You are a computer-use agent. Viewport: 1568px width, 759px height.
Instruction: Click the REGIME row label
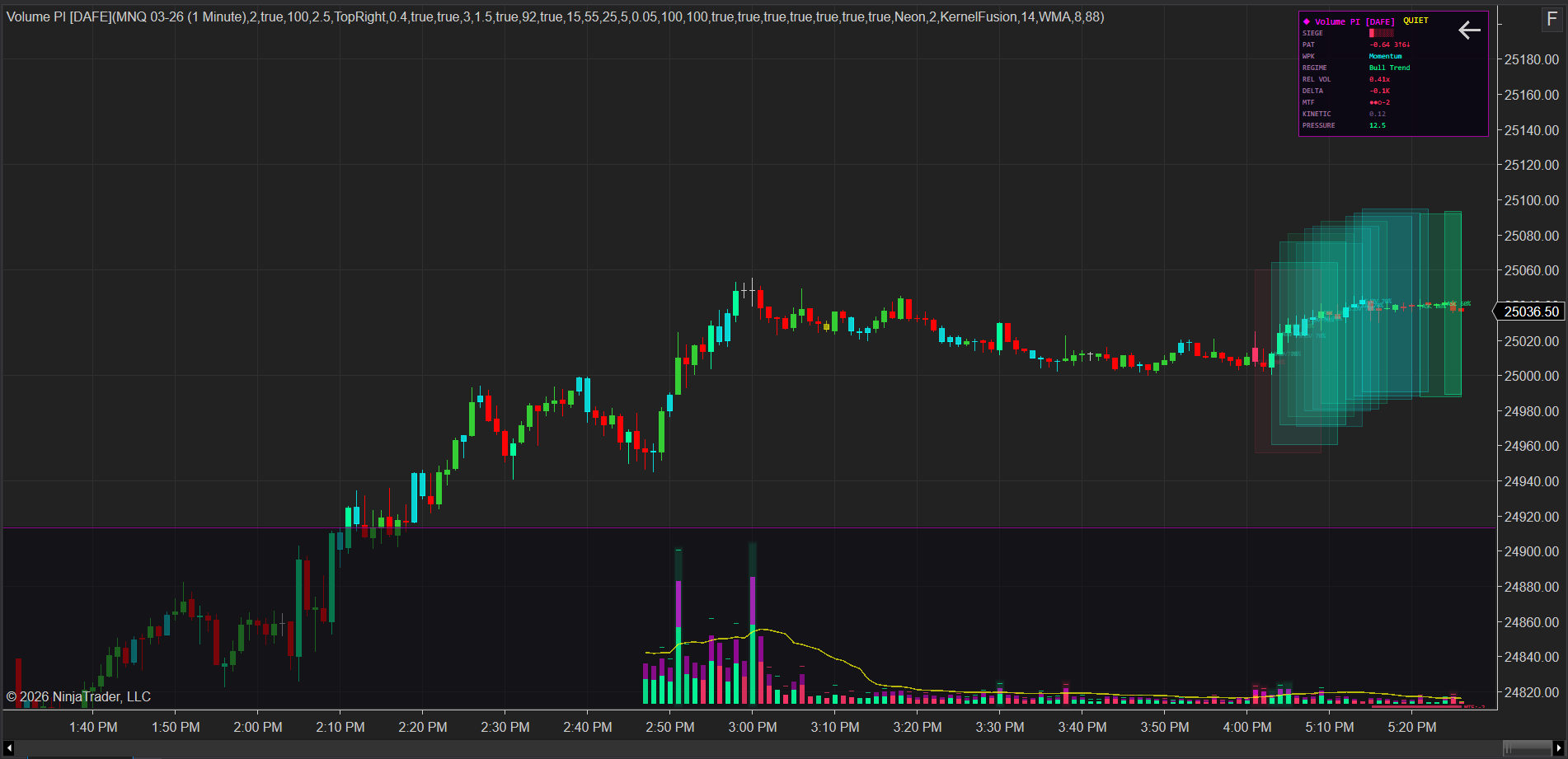coord(1315,68)
